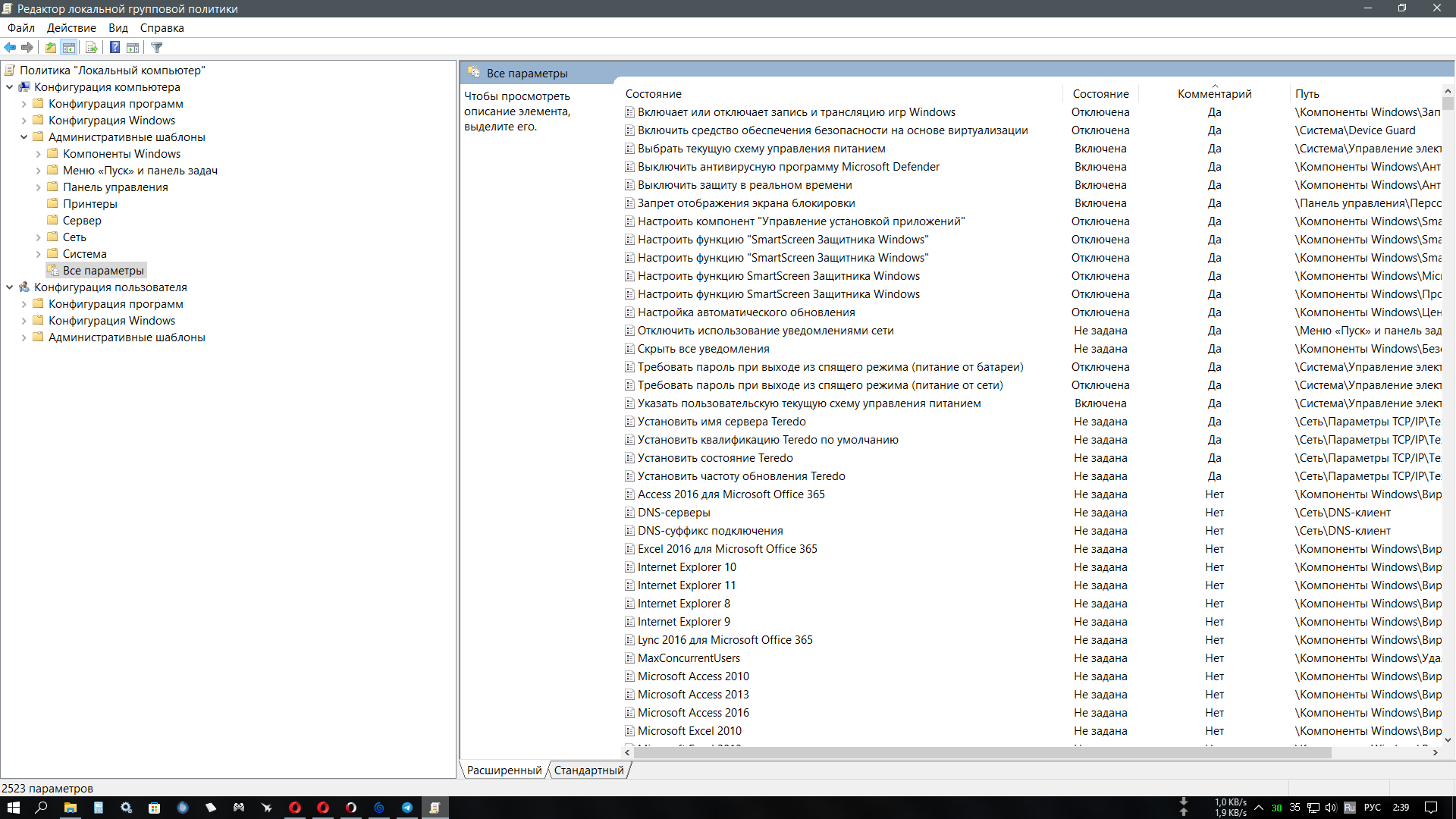The height and width of the screenshot is (819, 1456).
Task: Click the РУС language indicator
Action: pyautogui.click(x=1373, y=808)
